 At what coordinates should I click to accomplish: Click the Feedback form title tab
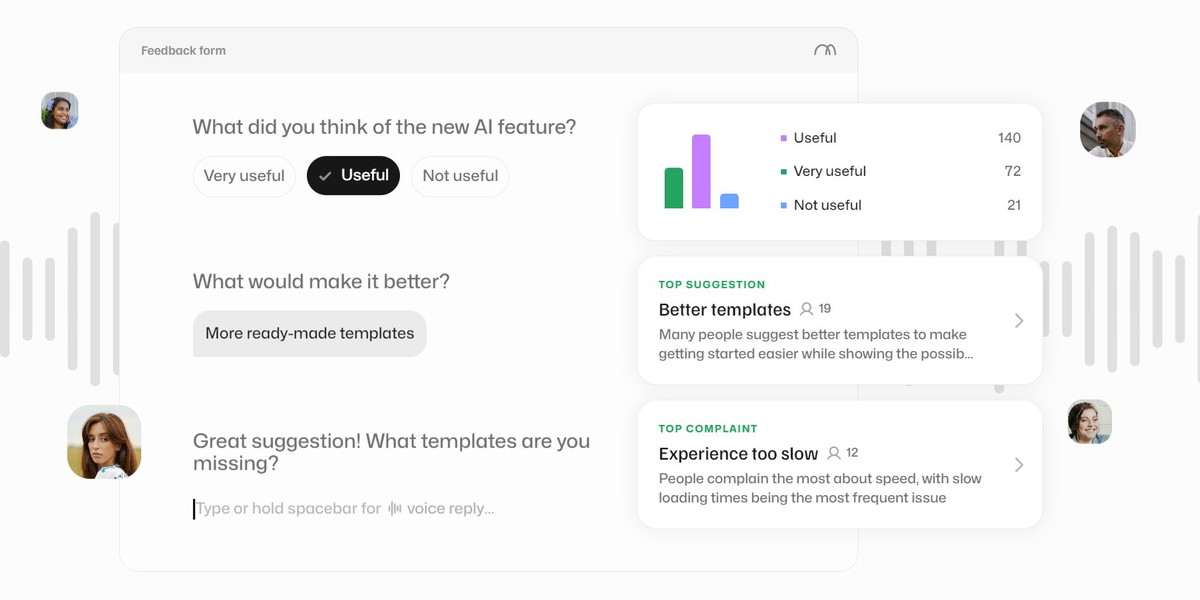pyautogui.click(x=183, y=51)
